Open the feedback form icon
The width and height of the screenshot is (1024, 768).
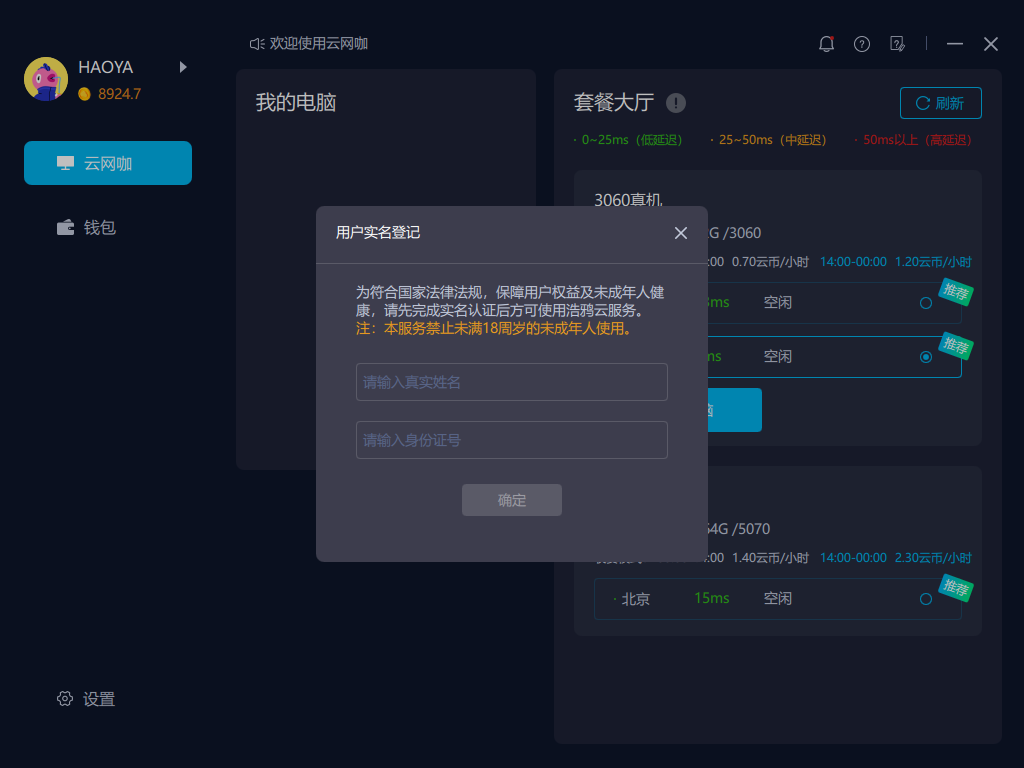click(898, 44)
